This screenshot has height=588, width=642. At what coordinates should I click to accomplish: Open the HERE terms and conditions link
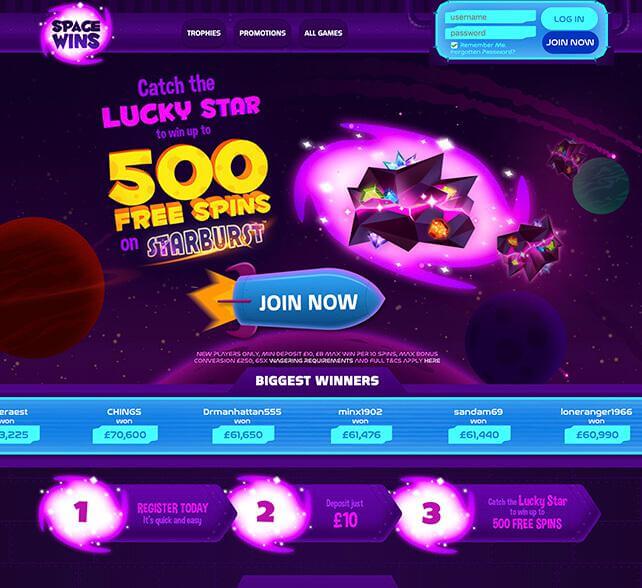[432, 361]
